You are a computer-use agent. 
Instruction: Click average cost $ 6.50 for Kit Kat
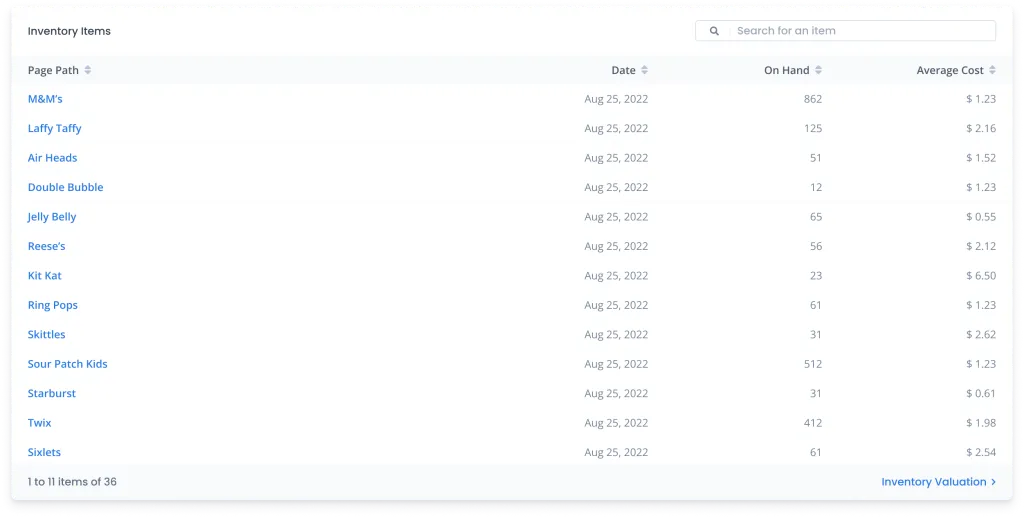tap(981, 275)
